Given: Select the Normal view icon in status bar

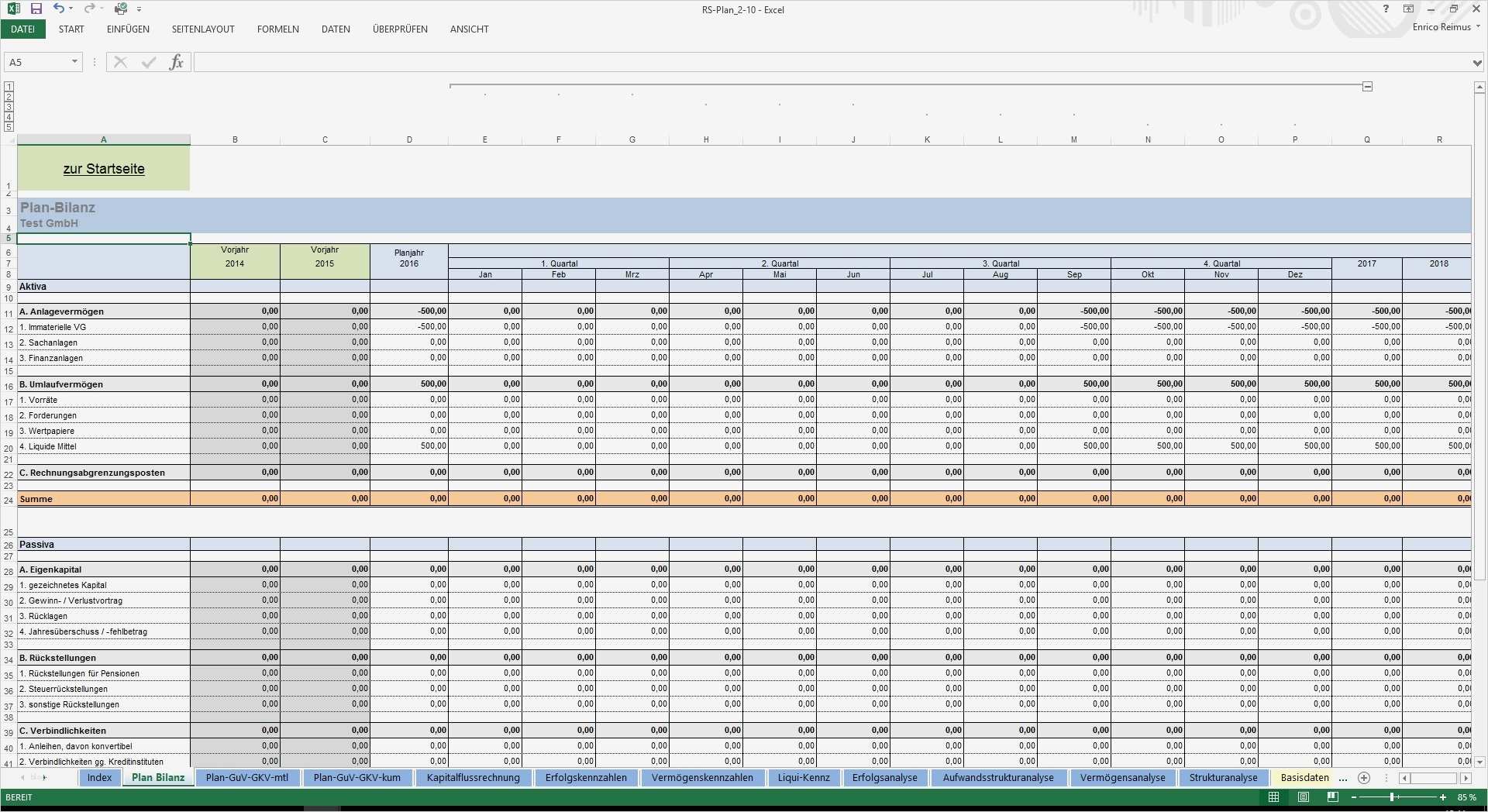Looking at the screenshot, I should (x=1273, y=797).
